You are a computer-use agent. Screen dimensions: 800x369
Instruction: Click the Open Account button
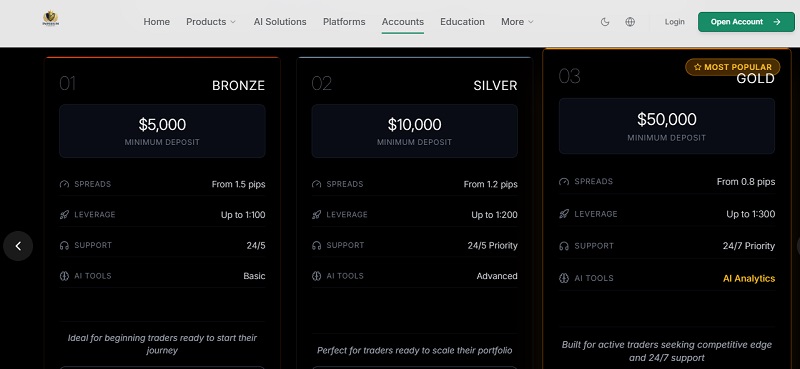click(746, 22)
